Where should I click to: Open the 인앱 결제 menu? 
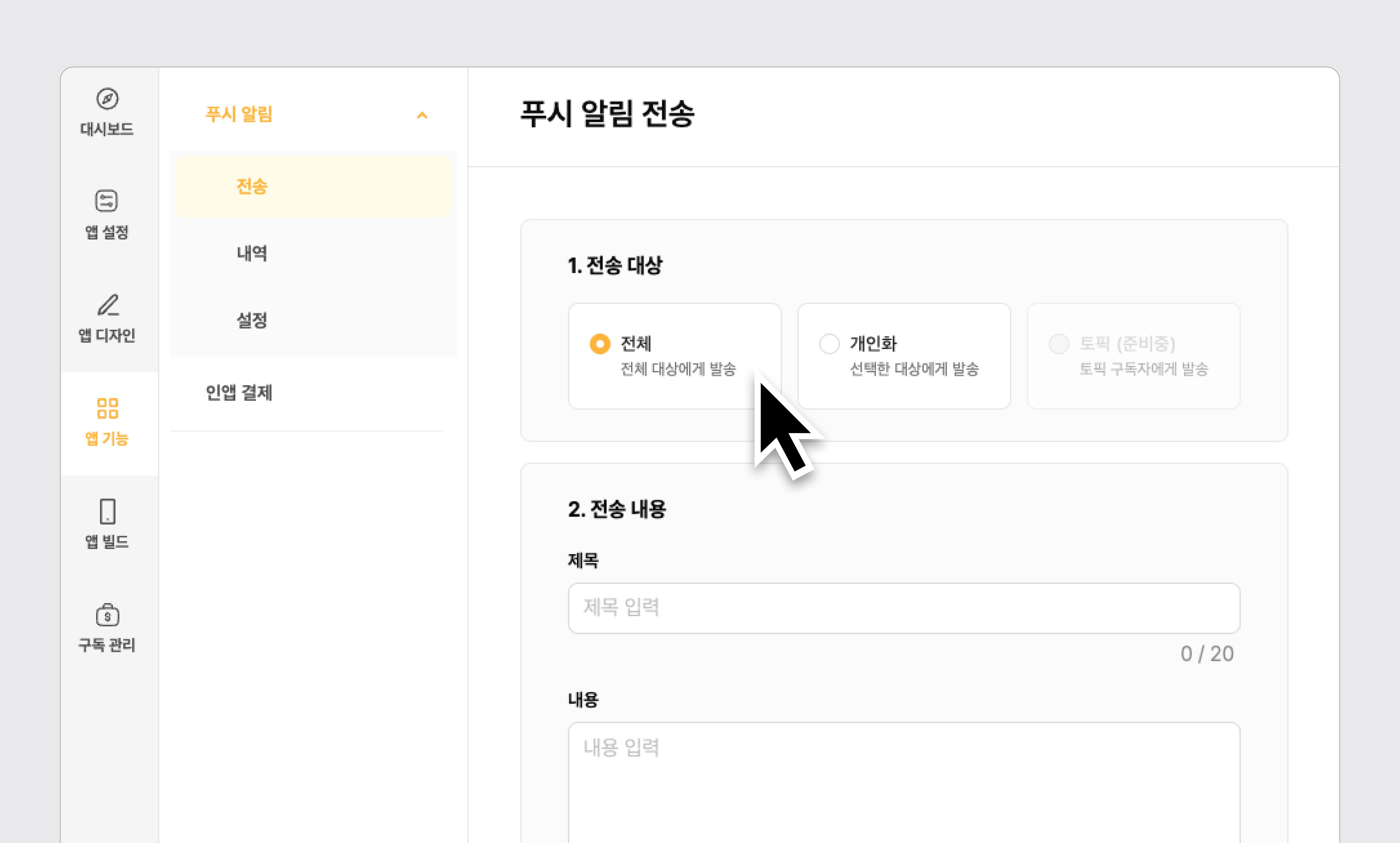point(239,393)
